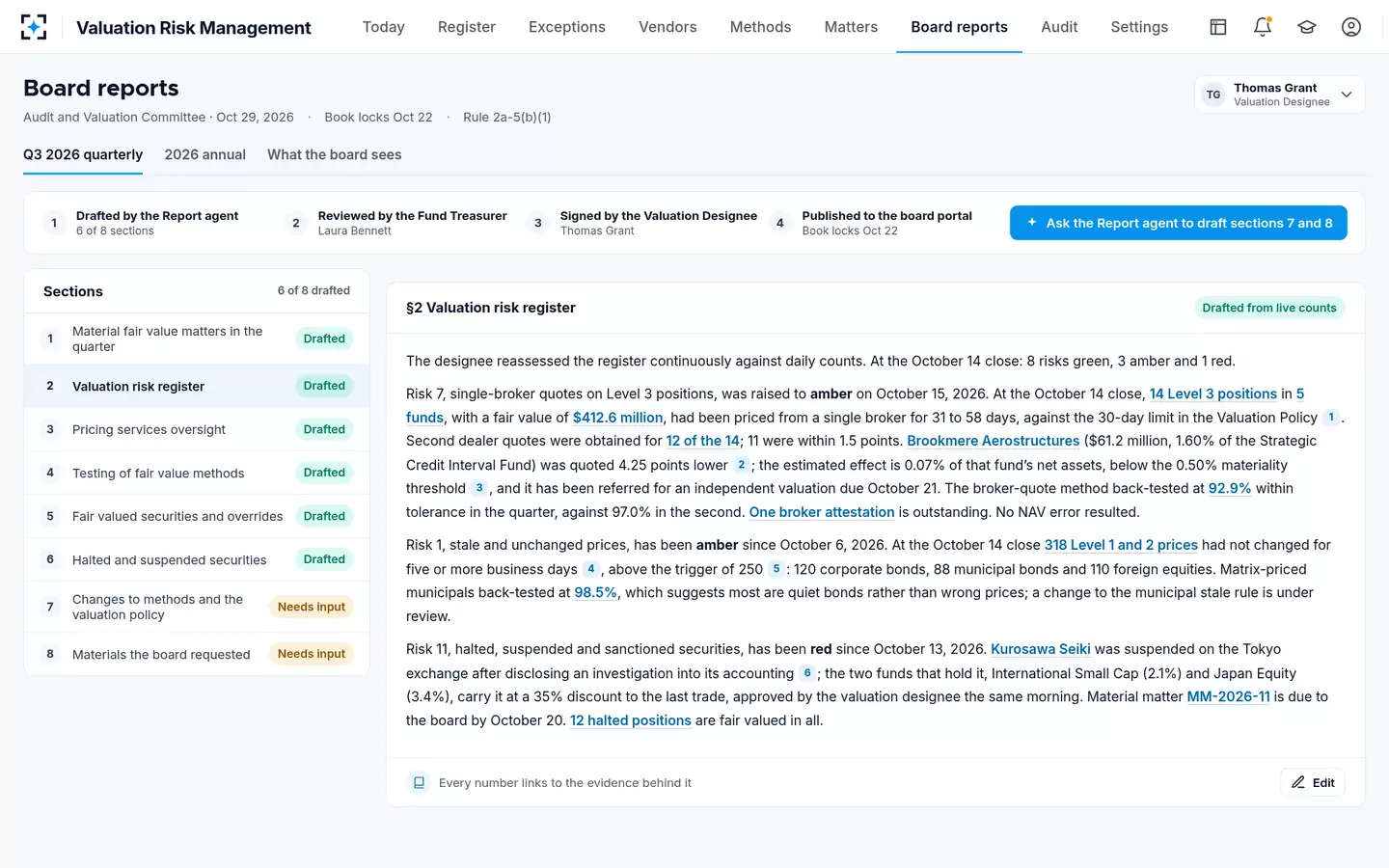Select the Q3 2026 quarterly tab

(x=83, y=154)
